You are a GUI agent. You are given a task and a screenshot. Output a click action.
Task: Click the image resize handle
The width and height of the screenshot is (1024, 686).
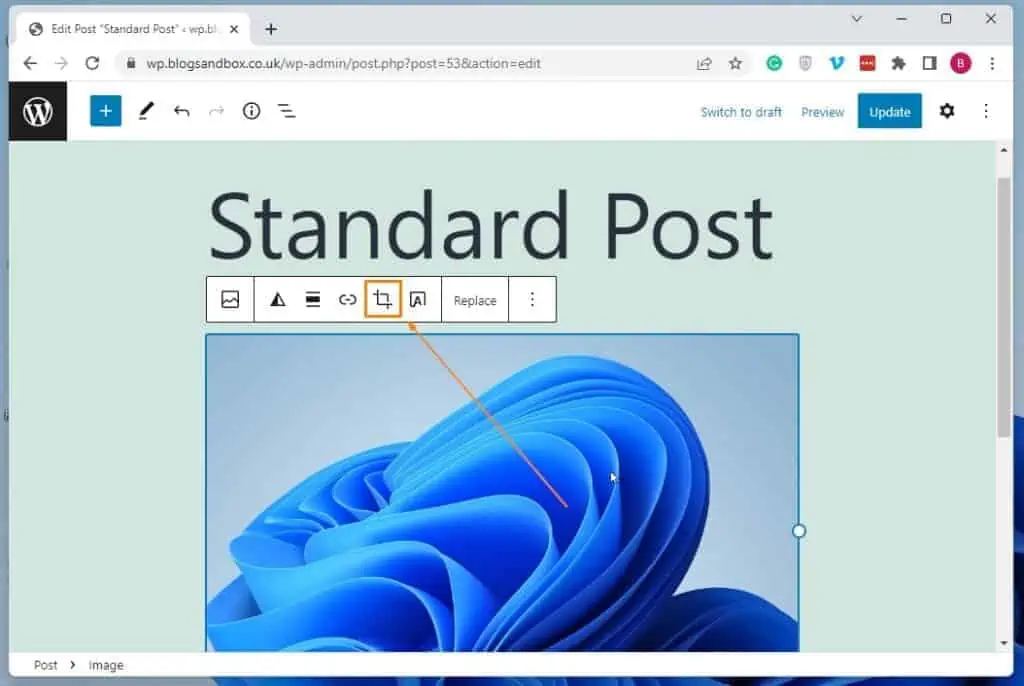[799, 531]
